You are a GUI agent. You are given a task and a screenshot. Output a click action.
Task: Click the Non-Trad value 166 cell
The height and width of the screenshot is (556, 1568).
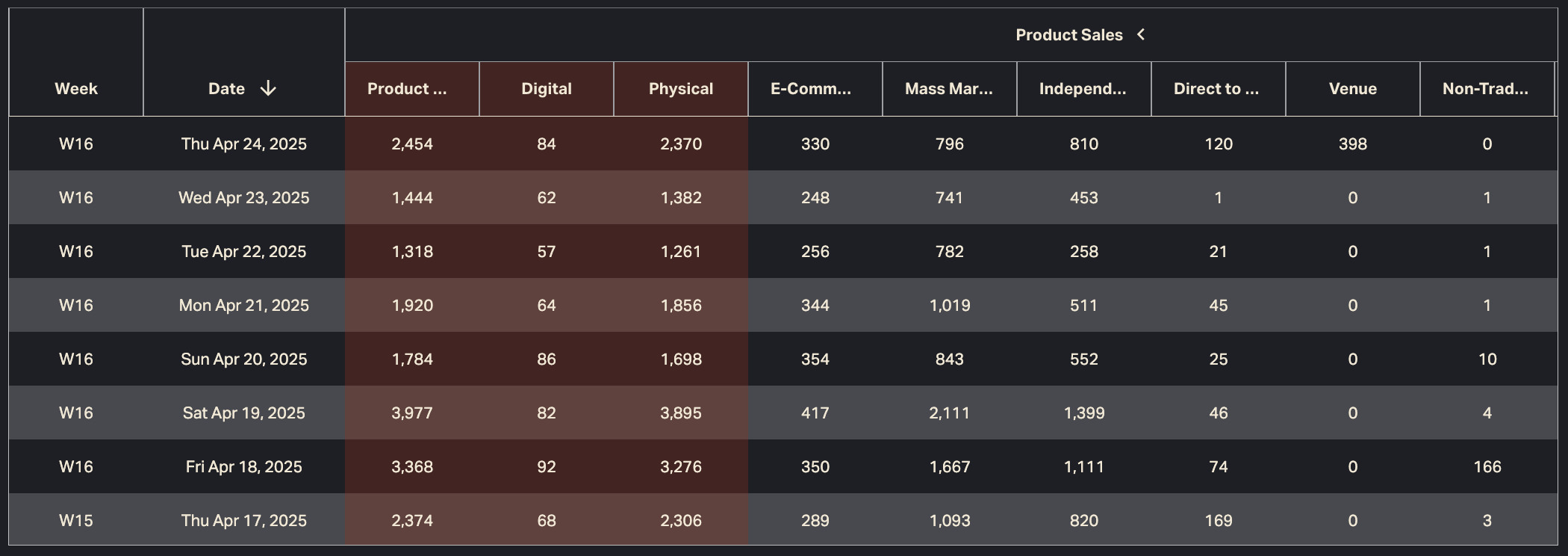click(x=1487, y=467)
